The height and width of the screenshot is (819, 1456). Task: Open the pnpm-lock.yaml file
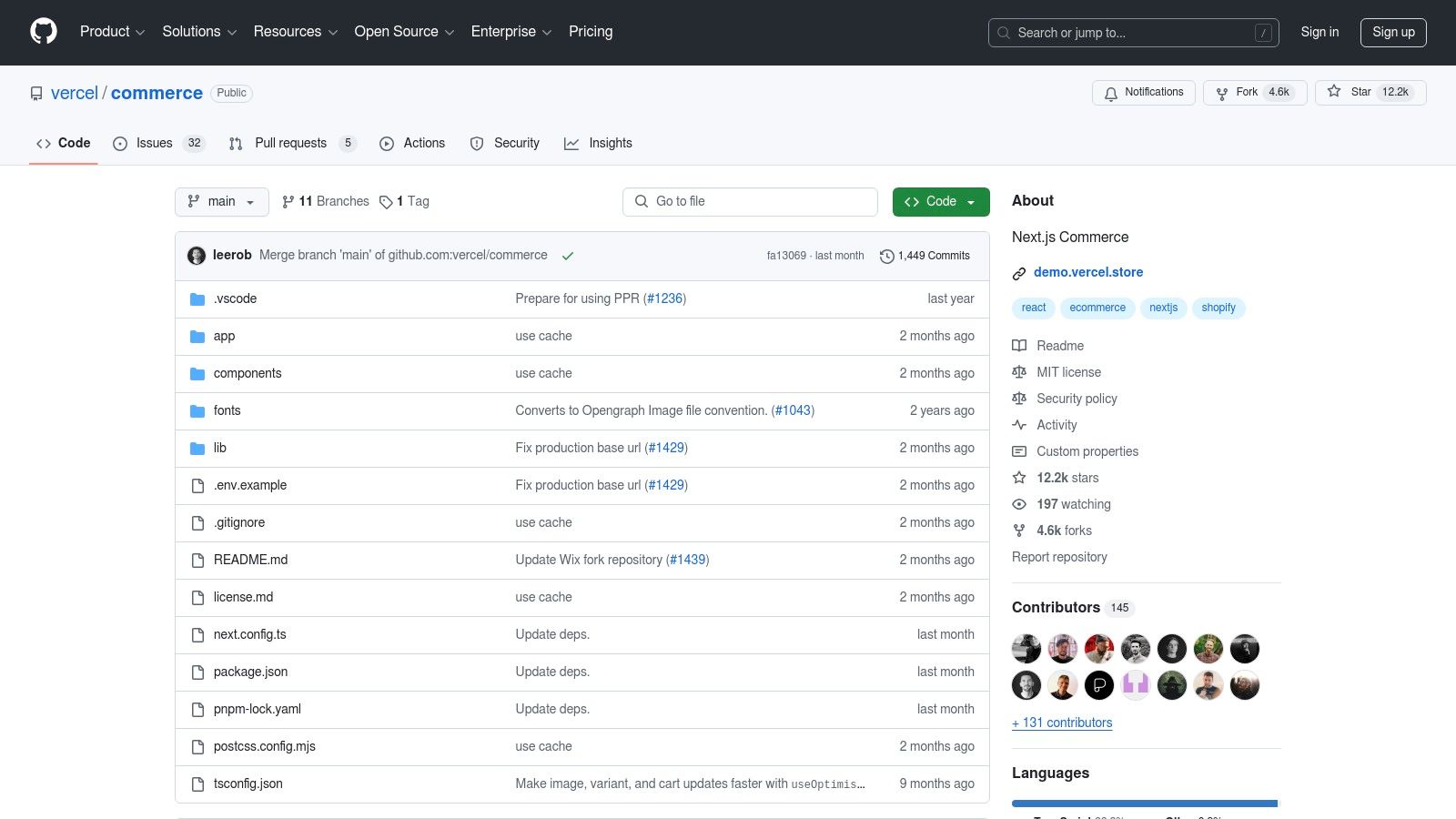pos(258,709)
